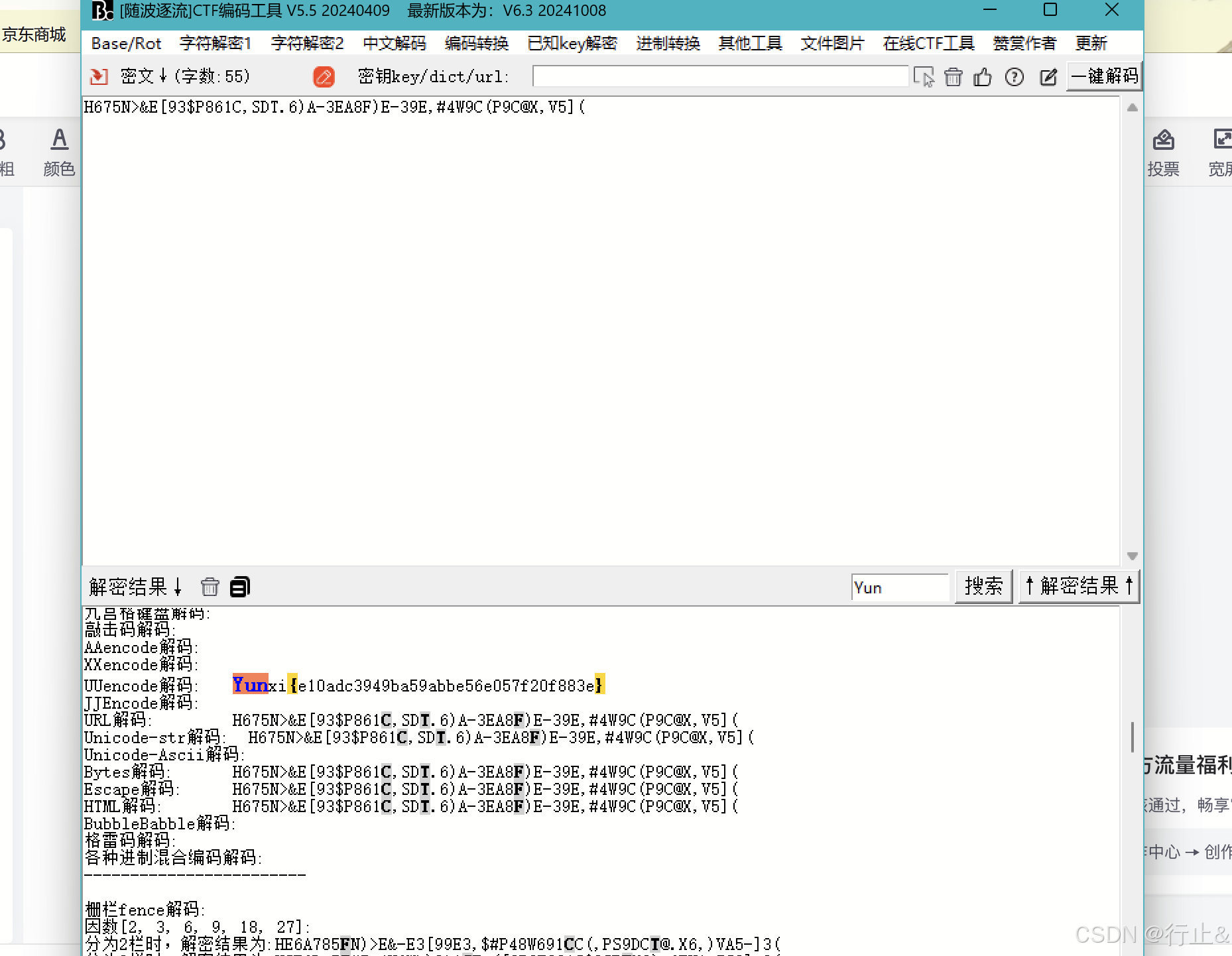
Task: Click the edit pencil icon
Action: 1048,77
